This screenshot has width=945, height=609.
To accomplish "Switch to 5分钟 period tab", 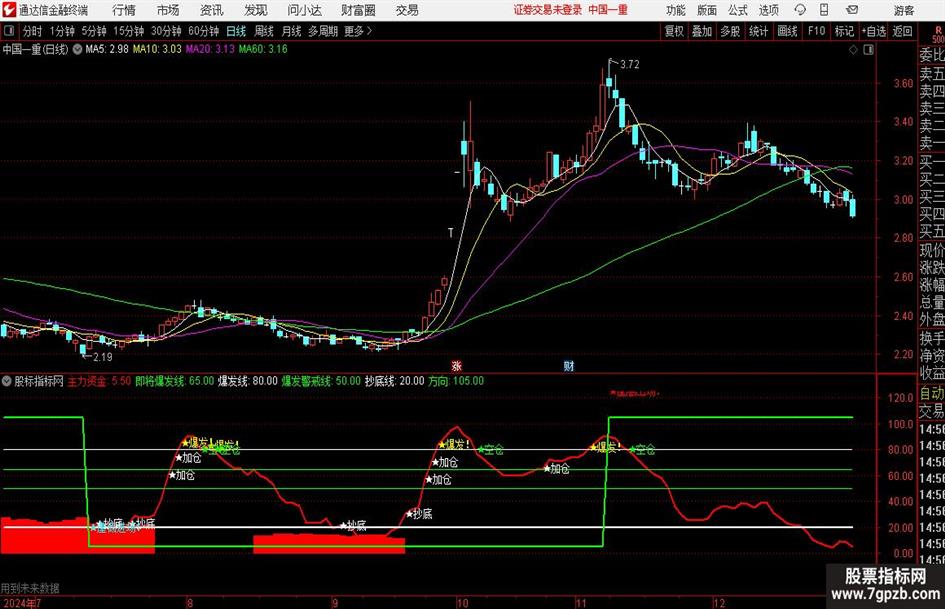I will [x=93, y=31].
